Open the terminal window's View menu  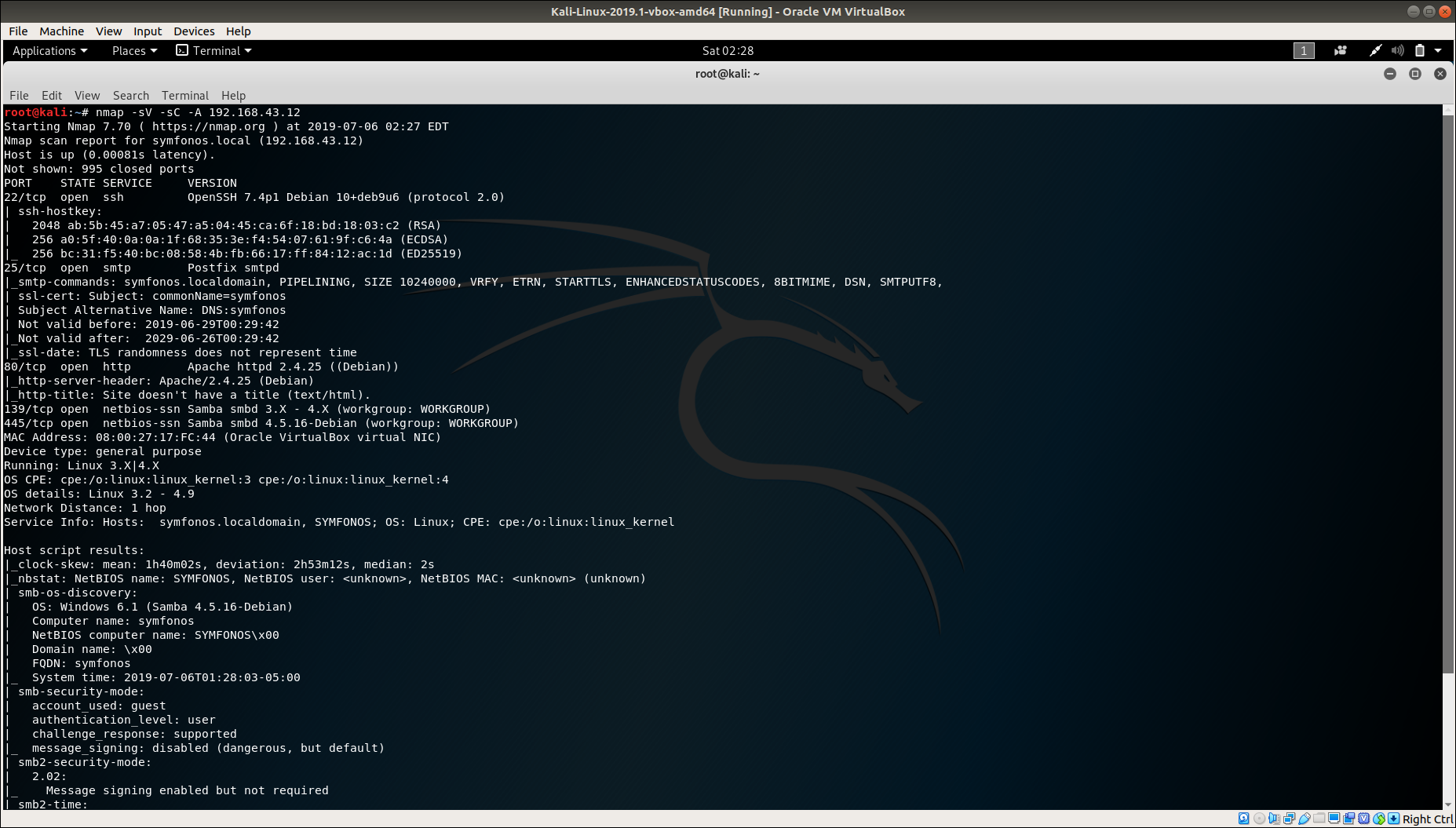(x=87, y=95)
